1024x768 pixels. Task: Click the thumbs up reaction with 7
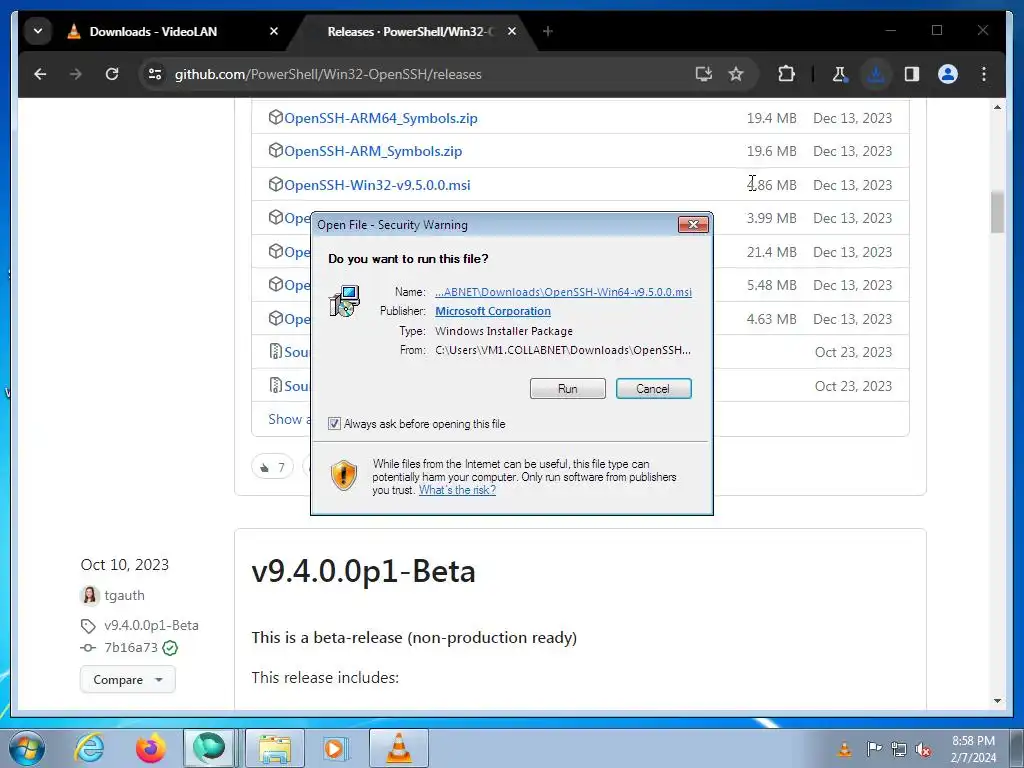272,467
